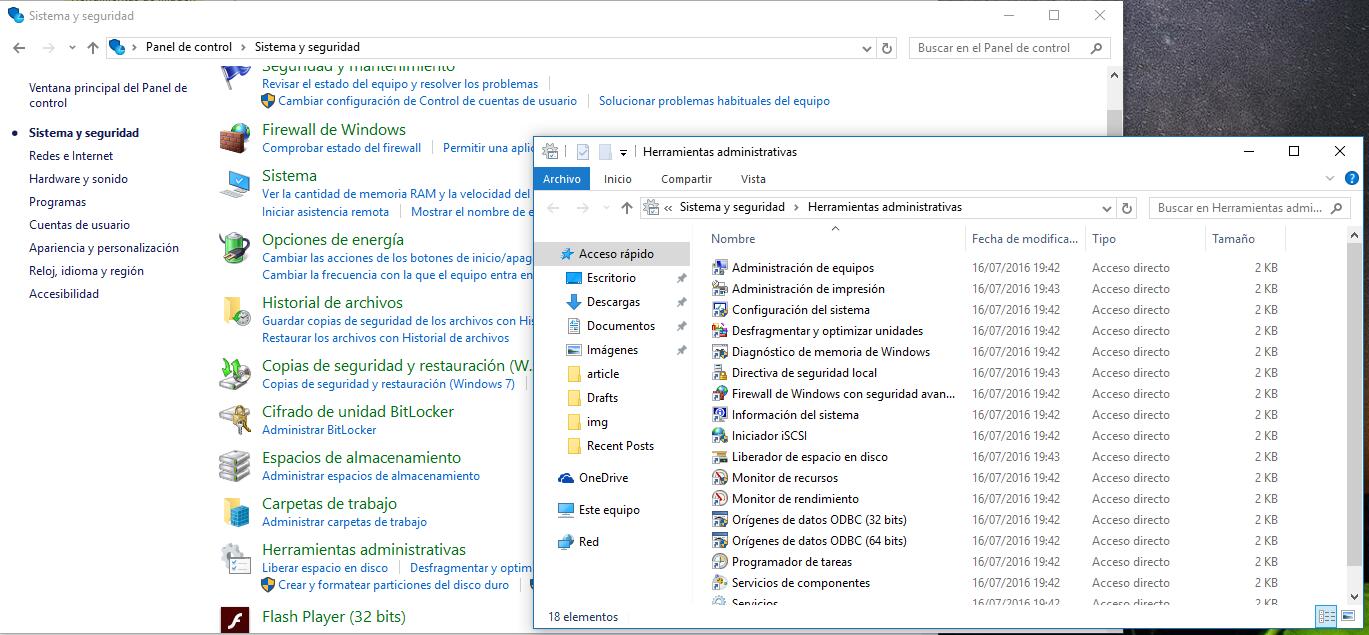Open the Compartir ribbon tab
The image size is (1369, 635).
coord(687,179)
